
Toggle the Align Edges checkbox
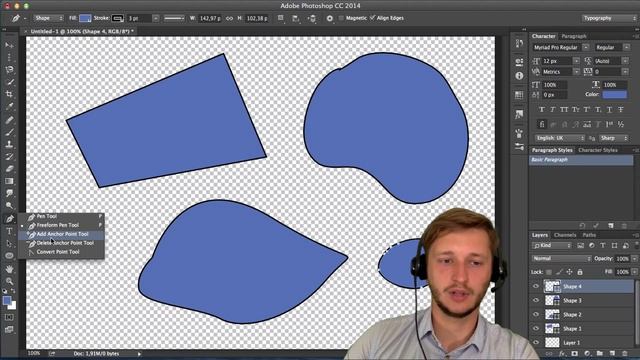(x=372, y=18)
